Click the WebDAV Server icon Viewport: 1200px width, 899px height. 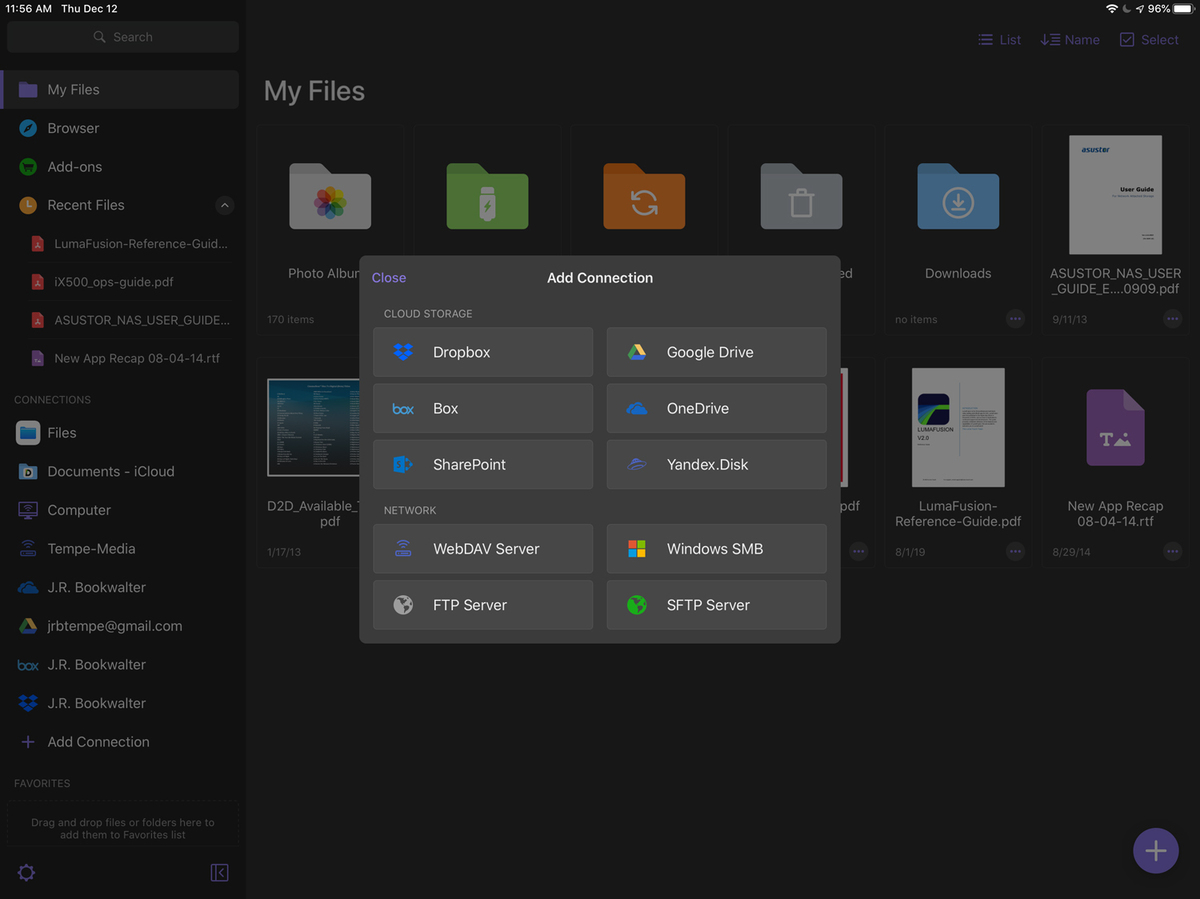tap(403, 549)
